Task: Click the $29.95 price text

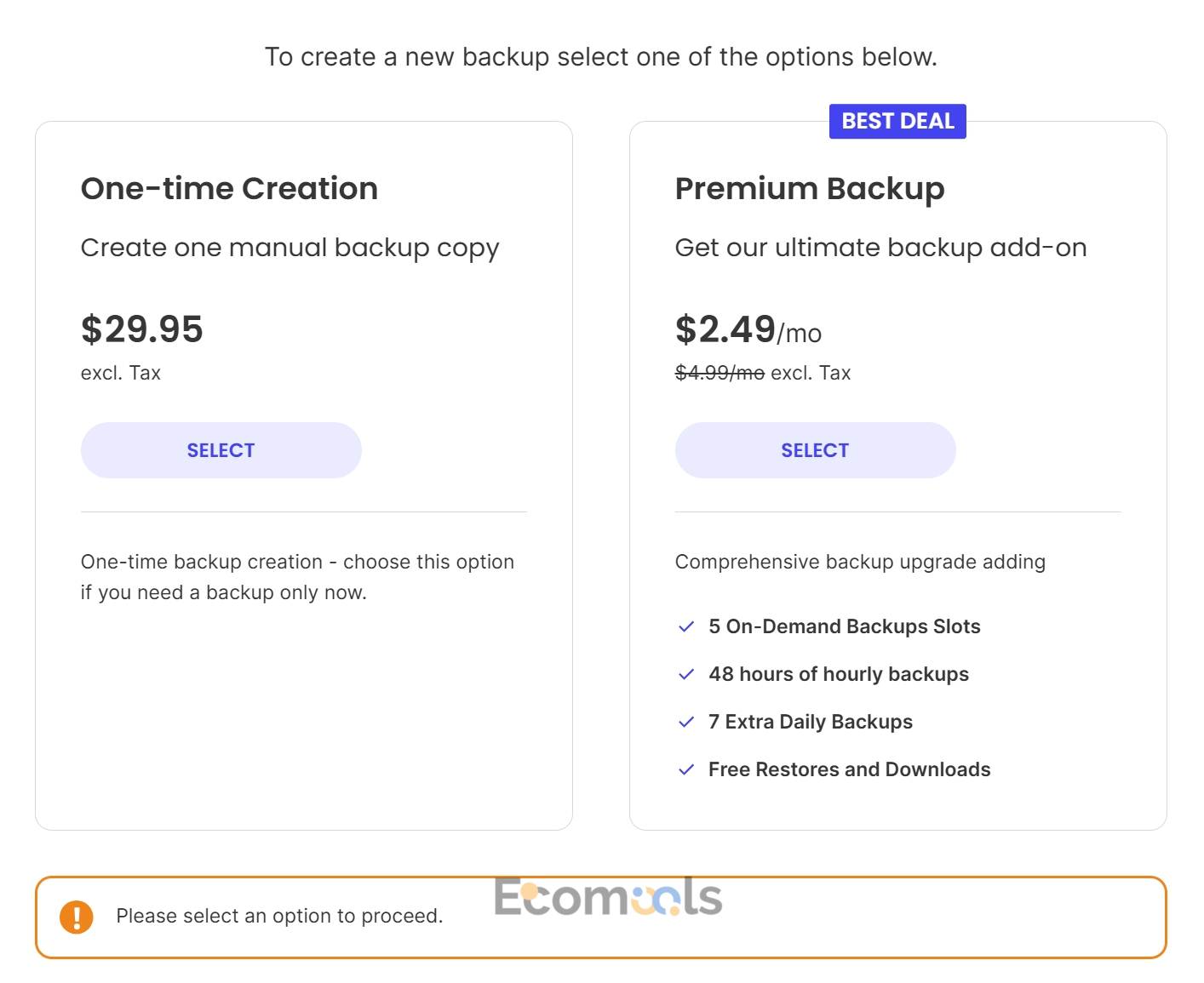Action: 142,329
